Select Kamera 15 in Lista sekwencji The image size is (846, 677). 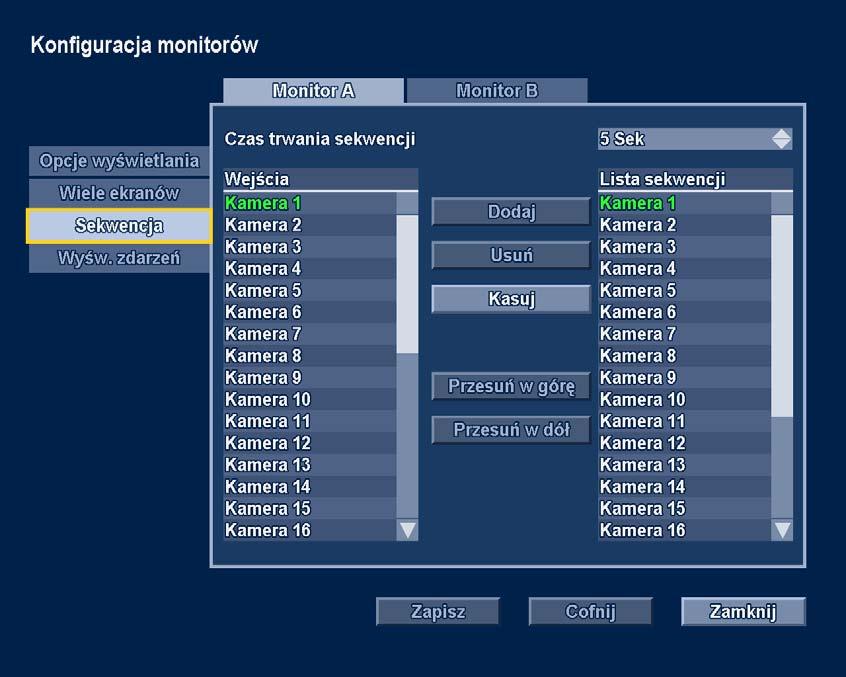(685, 509)
